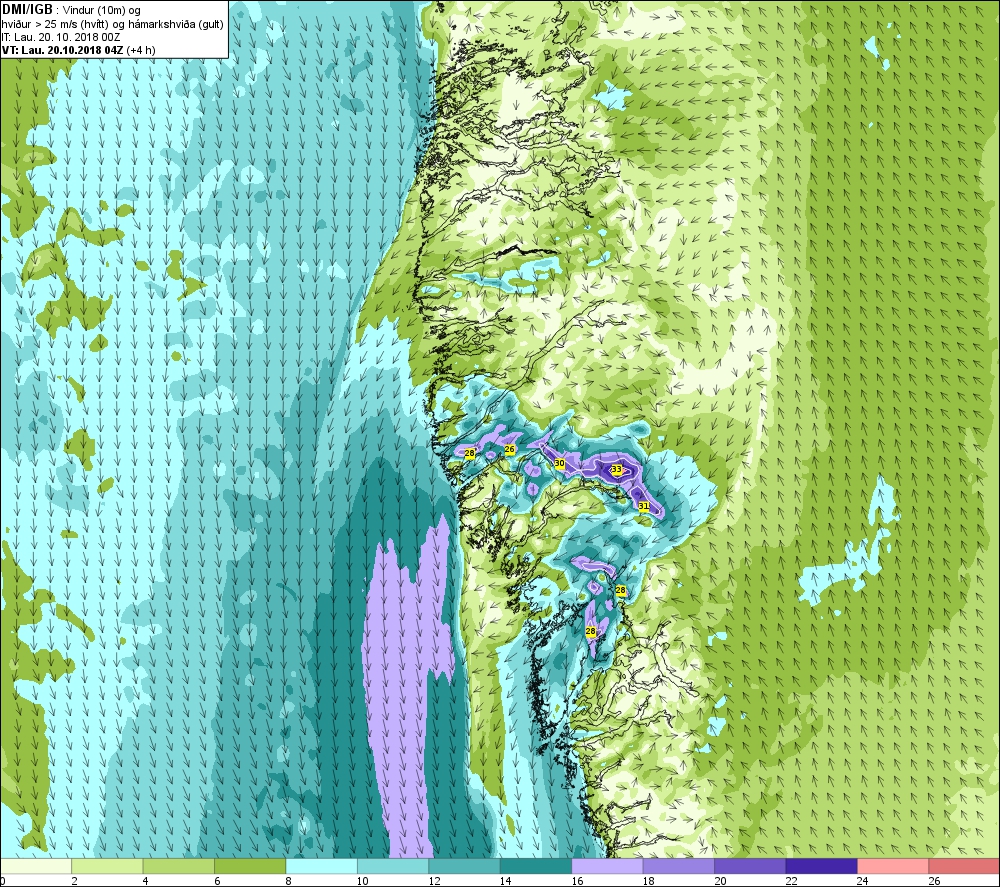
Task: Select the 20–22 m/s violet legend swatch
Action: click(750, 865)
